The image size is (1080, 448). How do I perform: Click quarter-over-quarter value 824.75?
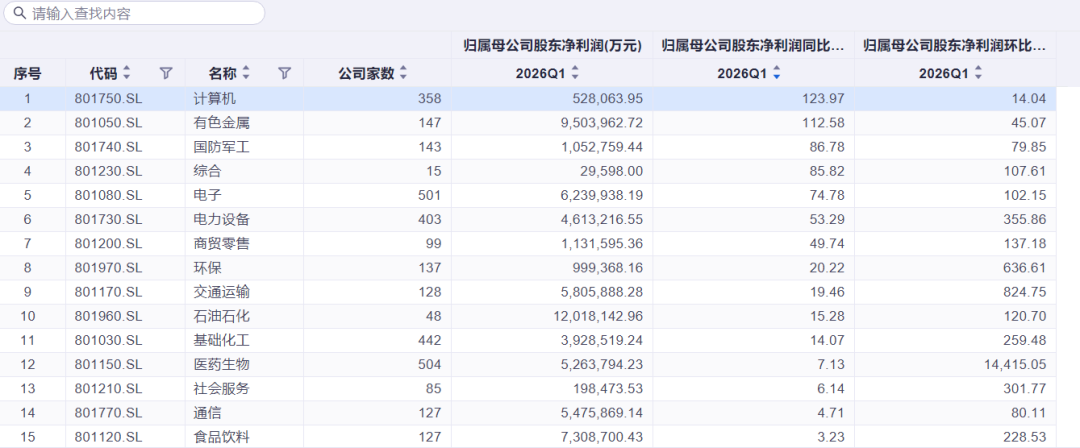coord(1027,292)
